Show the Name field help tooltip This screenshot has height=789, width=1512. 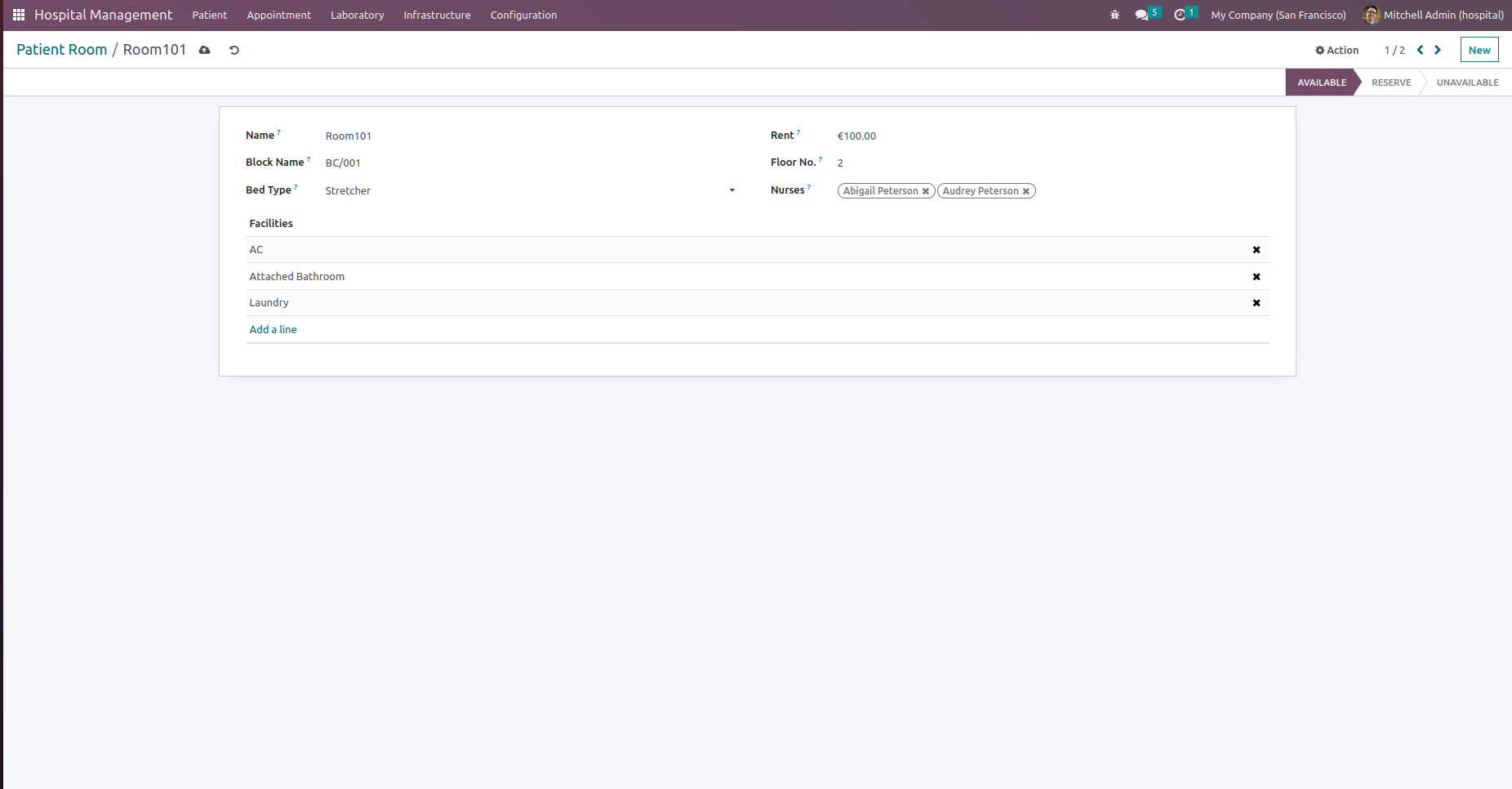278,132
